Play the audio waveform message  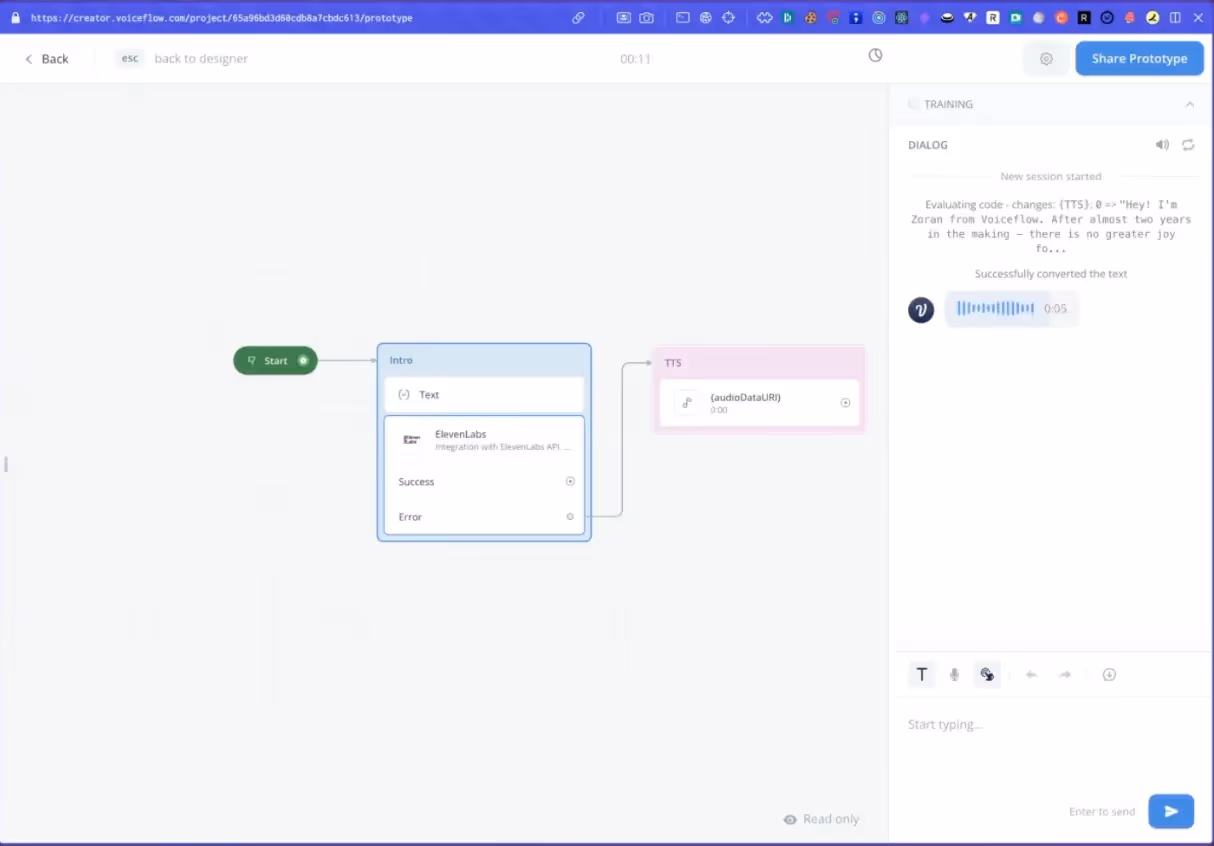[x=1011, y=309]
